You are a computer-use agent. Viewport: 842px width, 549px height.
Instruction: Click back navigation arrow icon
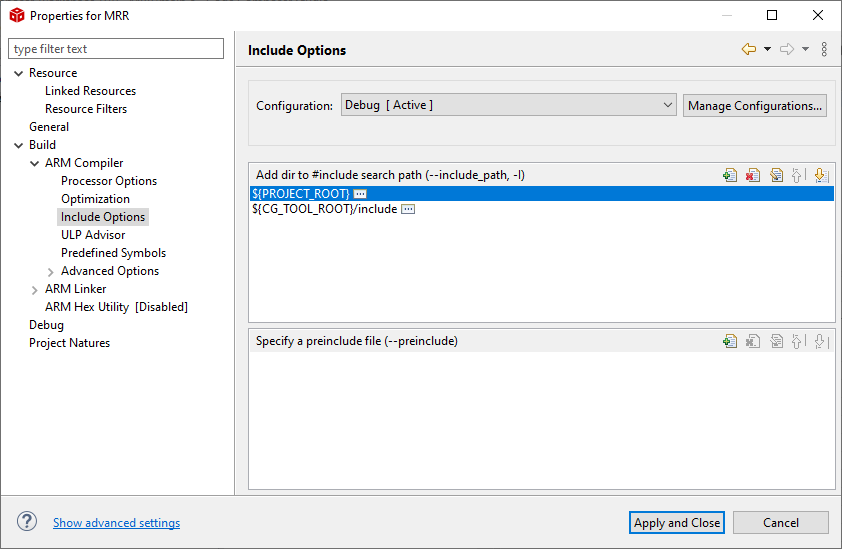(x=749, y=49)
